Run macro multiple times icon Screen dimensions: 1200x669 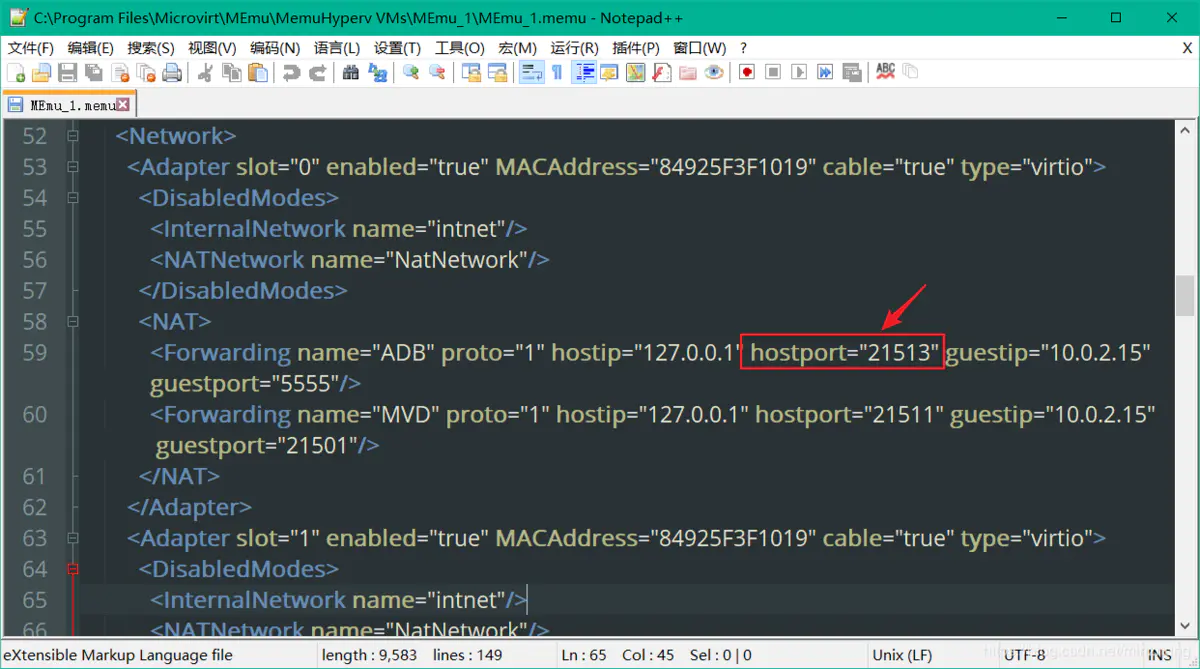click(x=825, y=72)
